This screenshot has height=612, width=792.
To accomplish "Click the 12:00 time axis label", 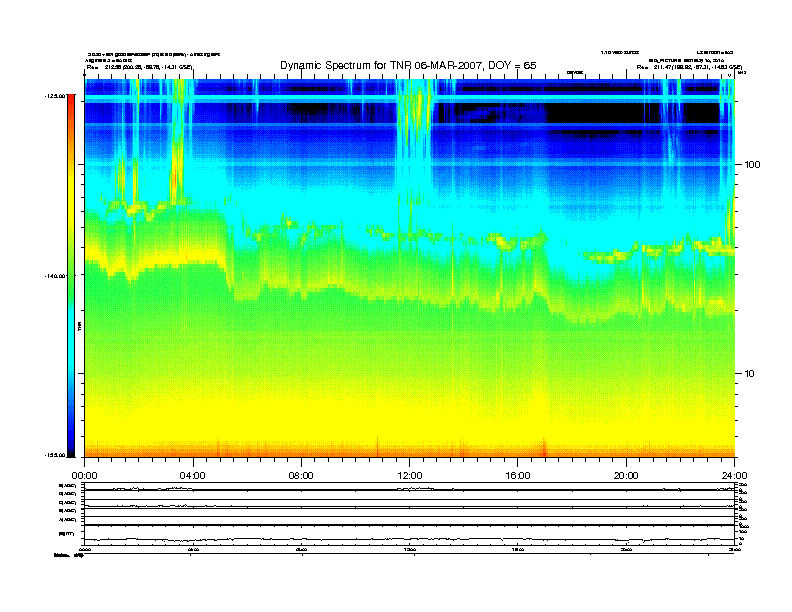I will pos(410,476).
